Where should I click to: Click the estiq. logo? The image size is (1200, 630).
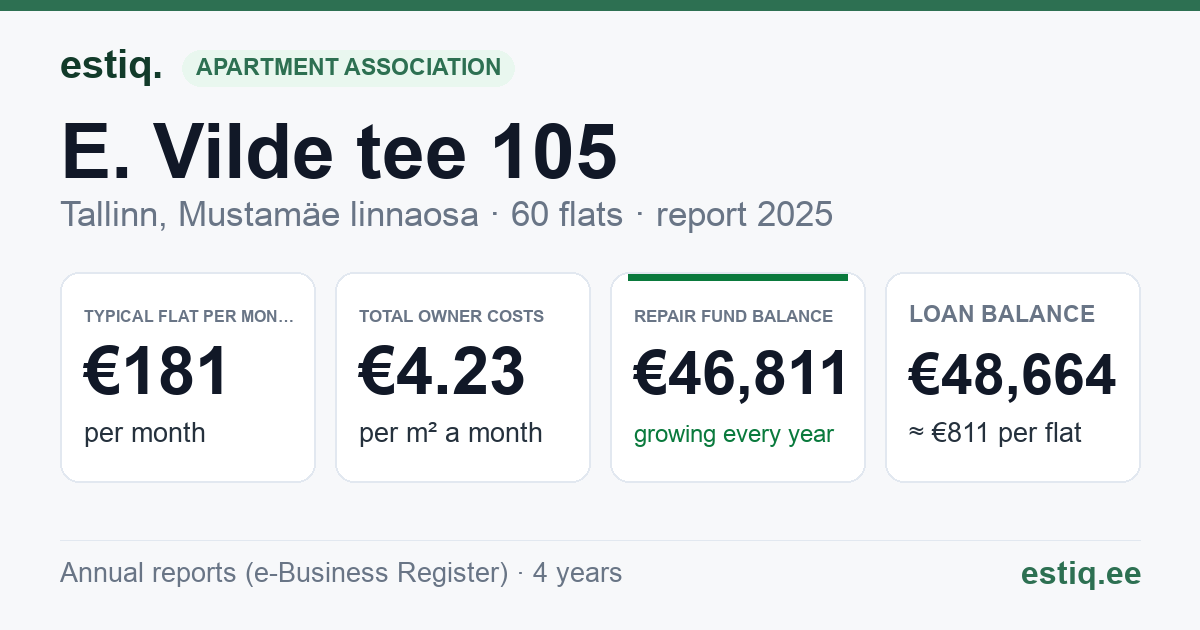[111, 66]
